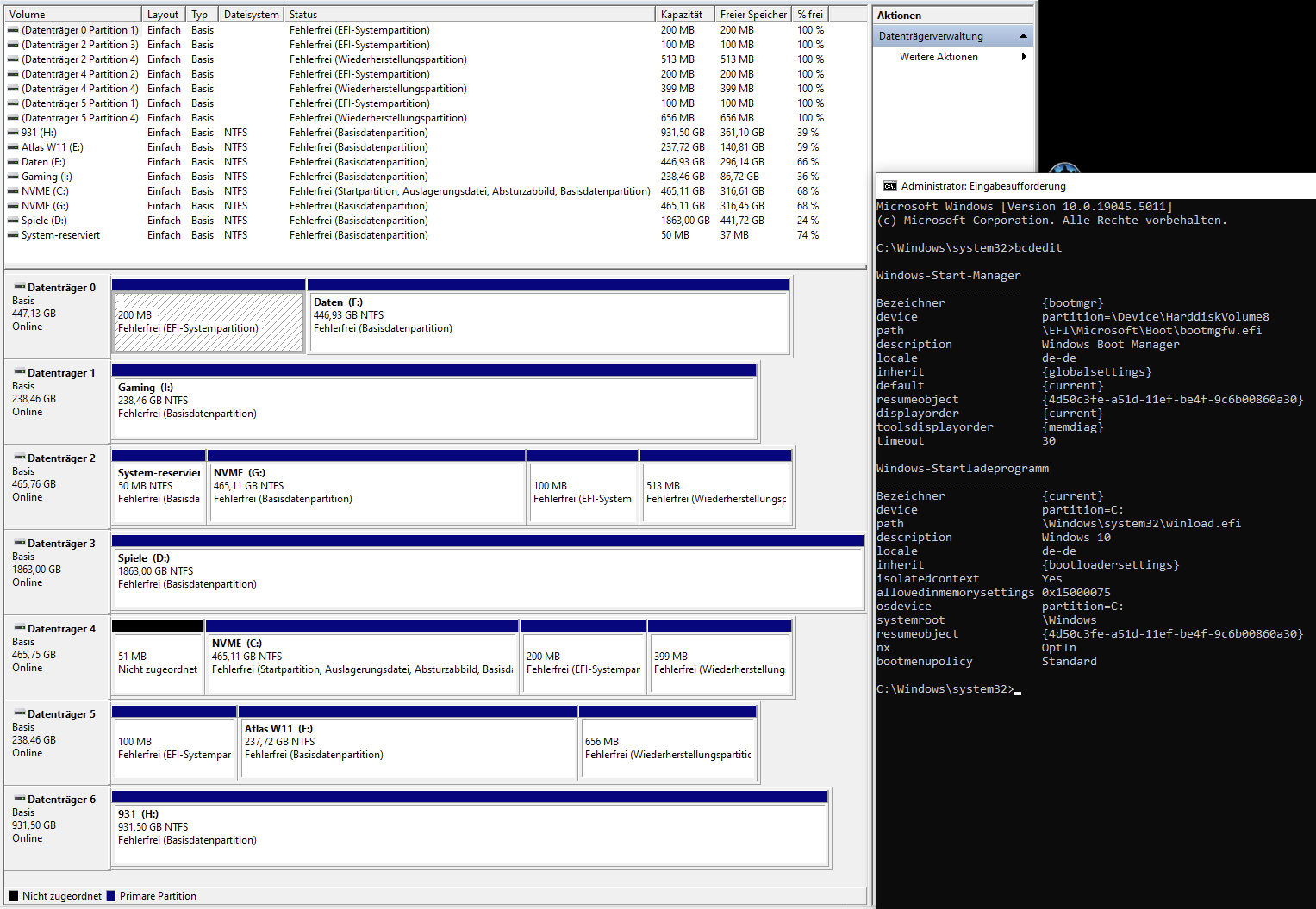1316x909 pixels.
Task: Click the disk icon beside Datenträger 5 label
Action: [19, 713]
